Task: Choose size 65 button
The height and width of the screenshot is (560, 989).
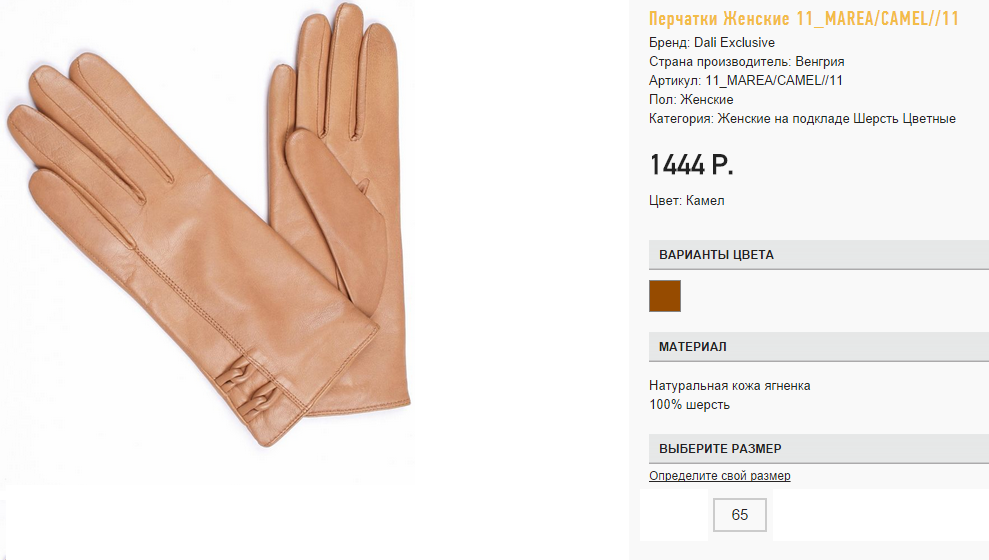Action: (x=740, y=515)
